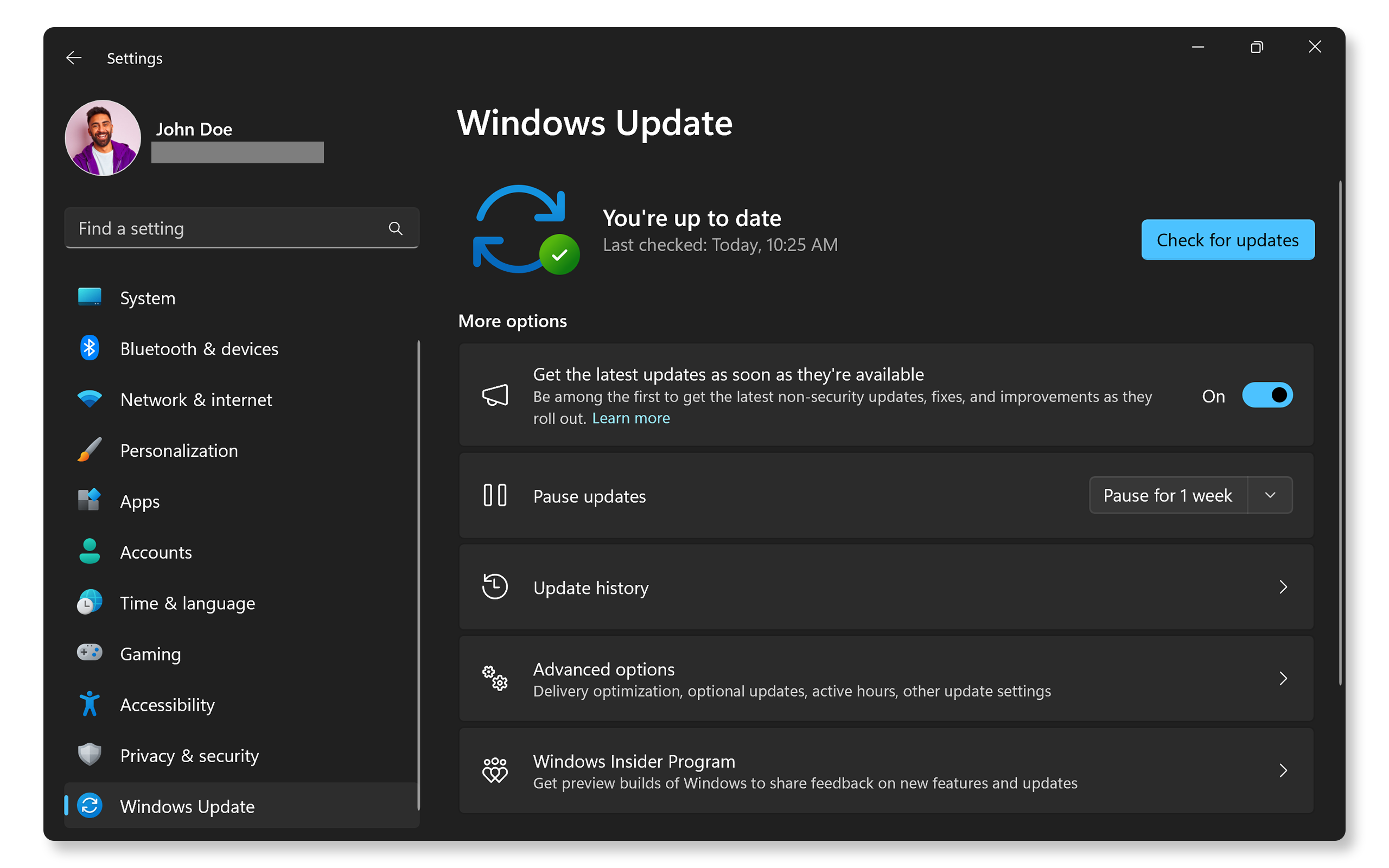Screen dimensions: 1389x868
Task: Open Windows Insider Program row
Action: pyautogui.click(x=885, y=771)
